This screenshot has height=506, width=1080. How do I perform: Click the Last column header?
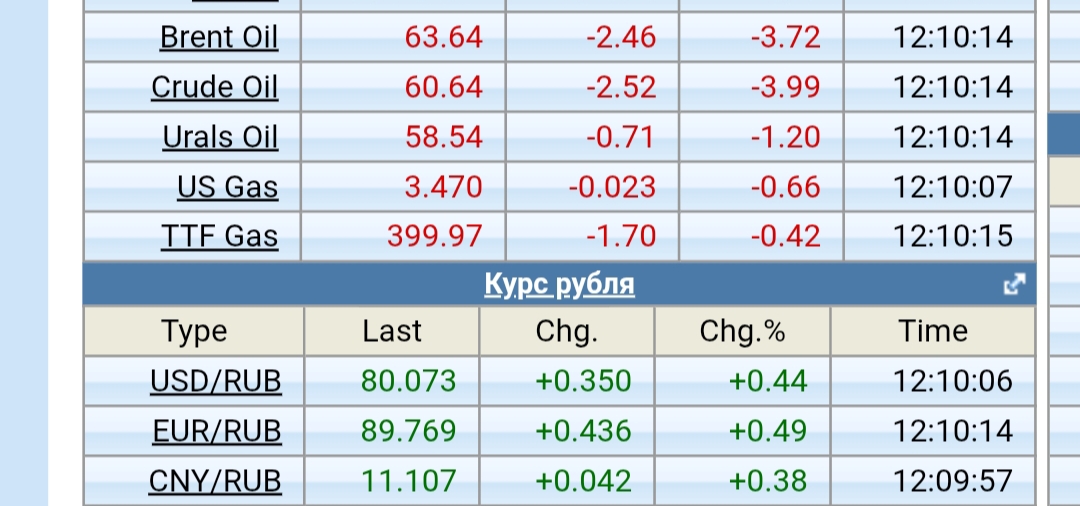click(392, 331)
